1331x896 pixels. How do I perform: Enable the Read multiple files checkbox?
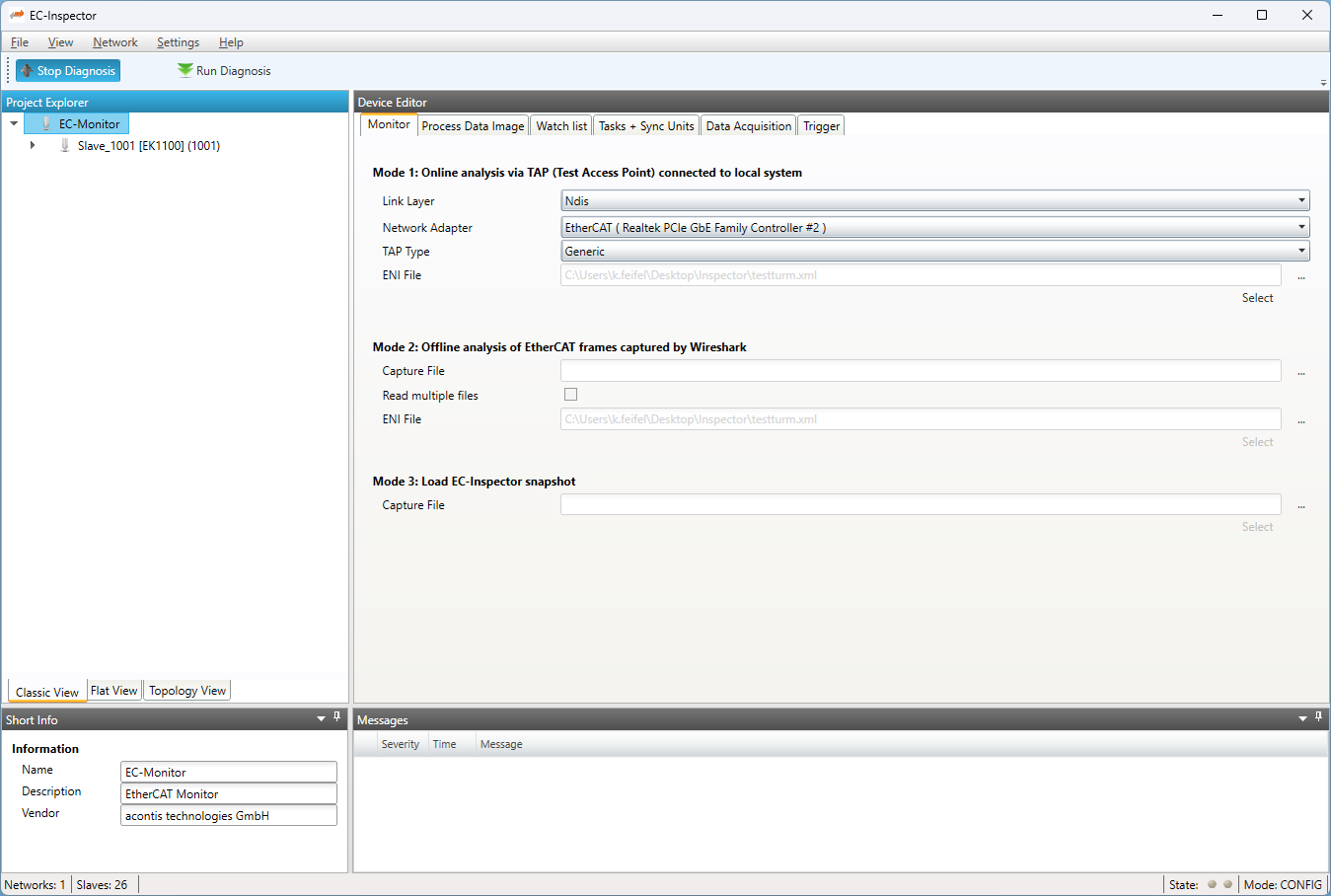point(570,395)
